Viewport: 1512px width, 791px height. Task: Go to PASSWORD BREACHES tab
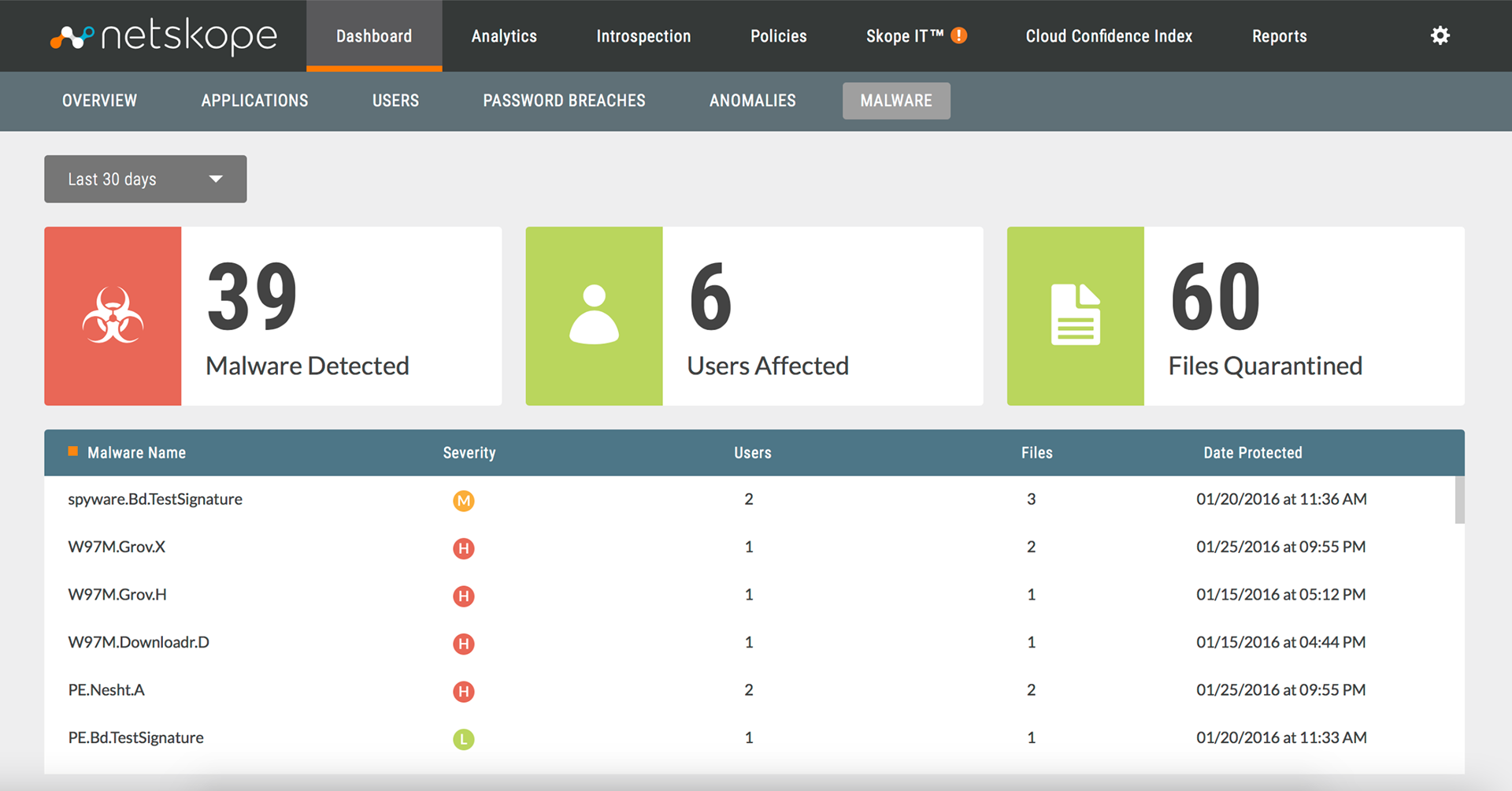coord(564,101)
